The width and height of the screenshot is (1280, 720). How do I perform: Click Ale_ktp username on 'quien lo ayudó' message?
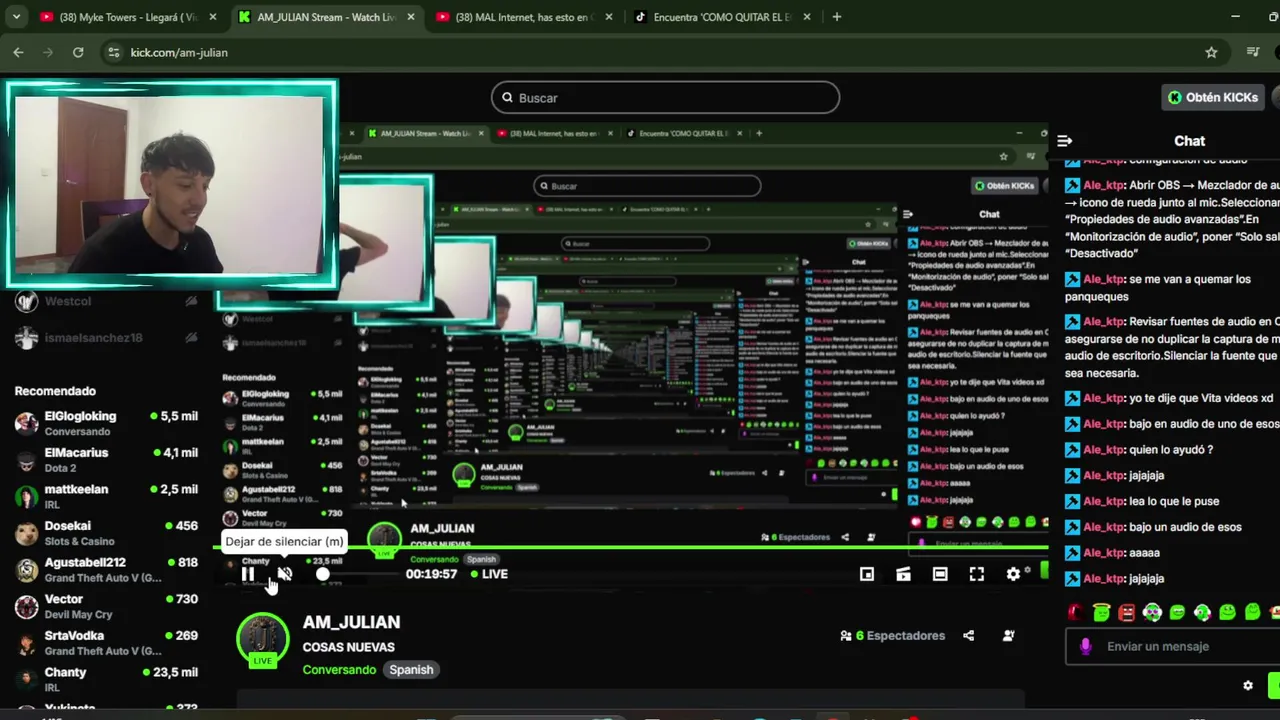[x=1104, y=450]
